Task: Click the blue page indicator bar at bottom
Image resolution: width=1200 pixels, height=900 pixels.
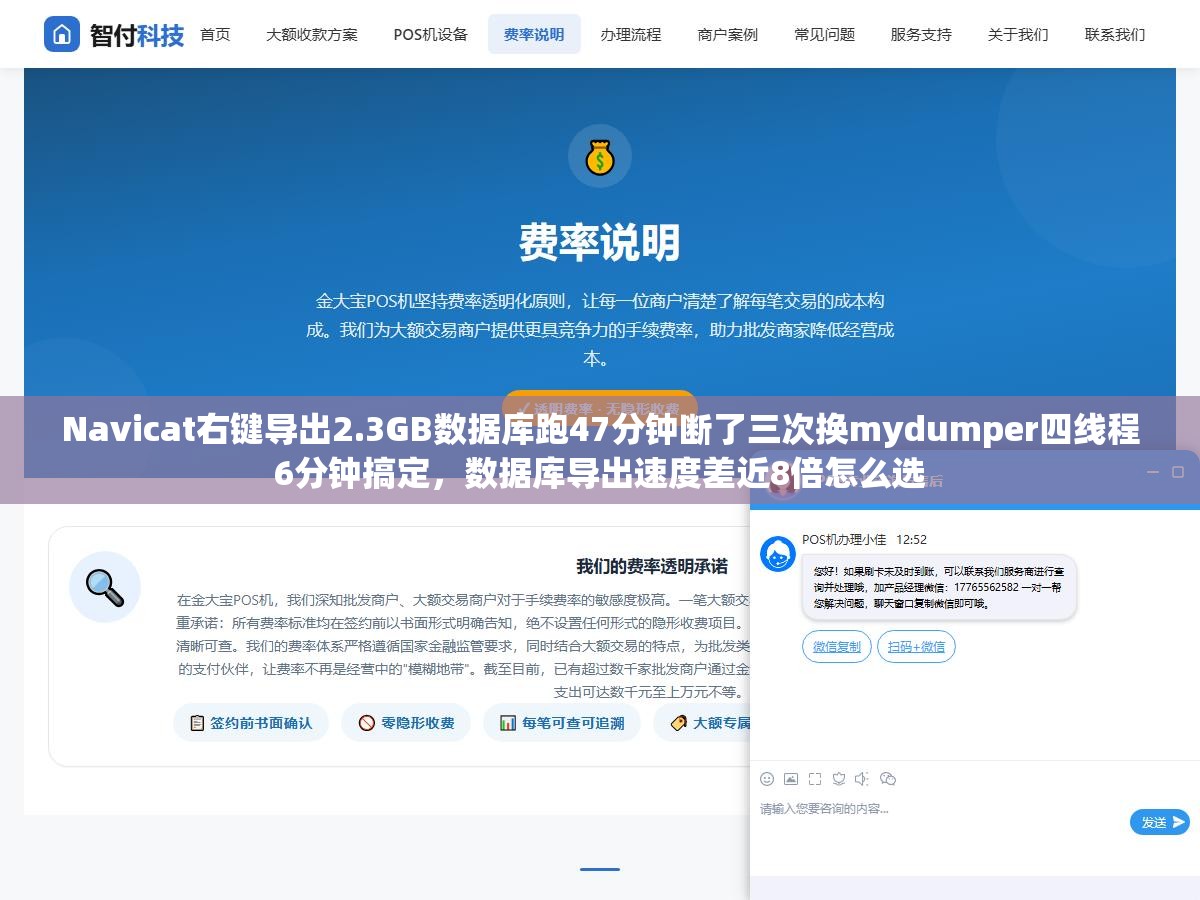Action: coord(599,869)
